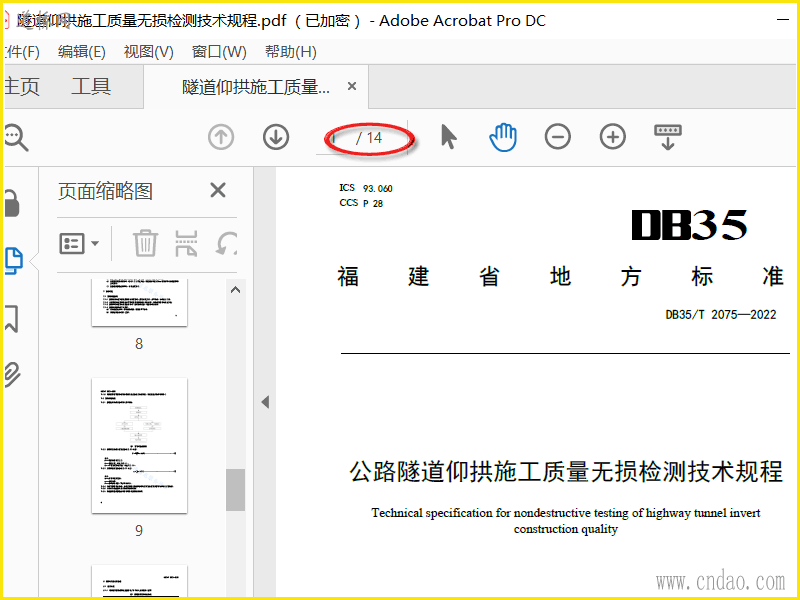The height and width of the screenshot is (600, 800).
Task: Open the 帮助(H) menu
Action: [x=291, y=52]
